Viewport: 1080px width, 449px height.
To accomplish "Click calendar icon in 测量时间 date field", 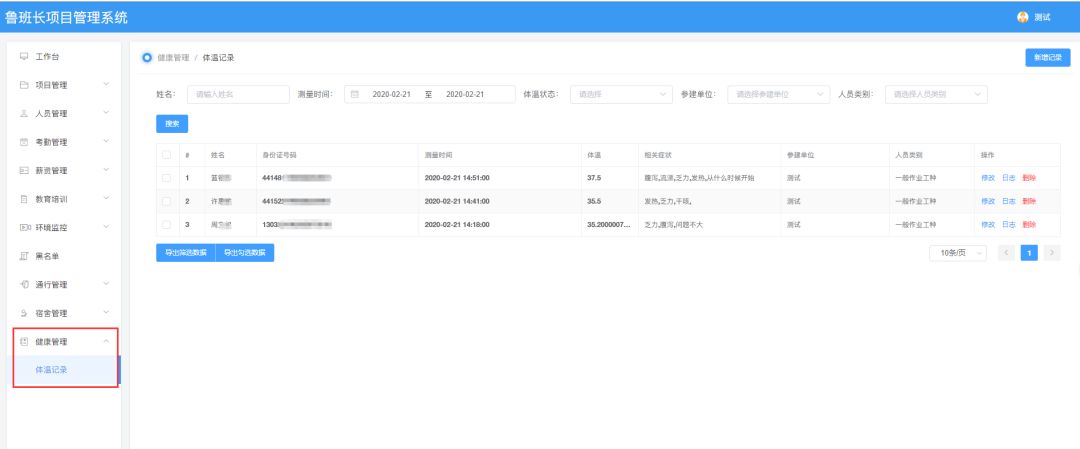I will 355,94.
